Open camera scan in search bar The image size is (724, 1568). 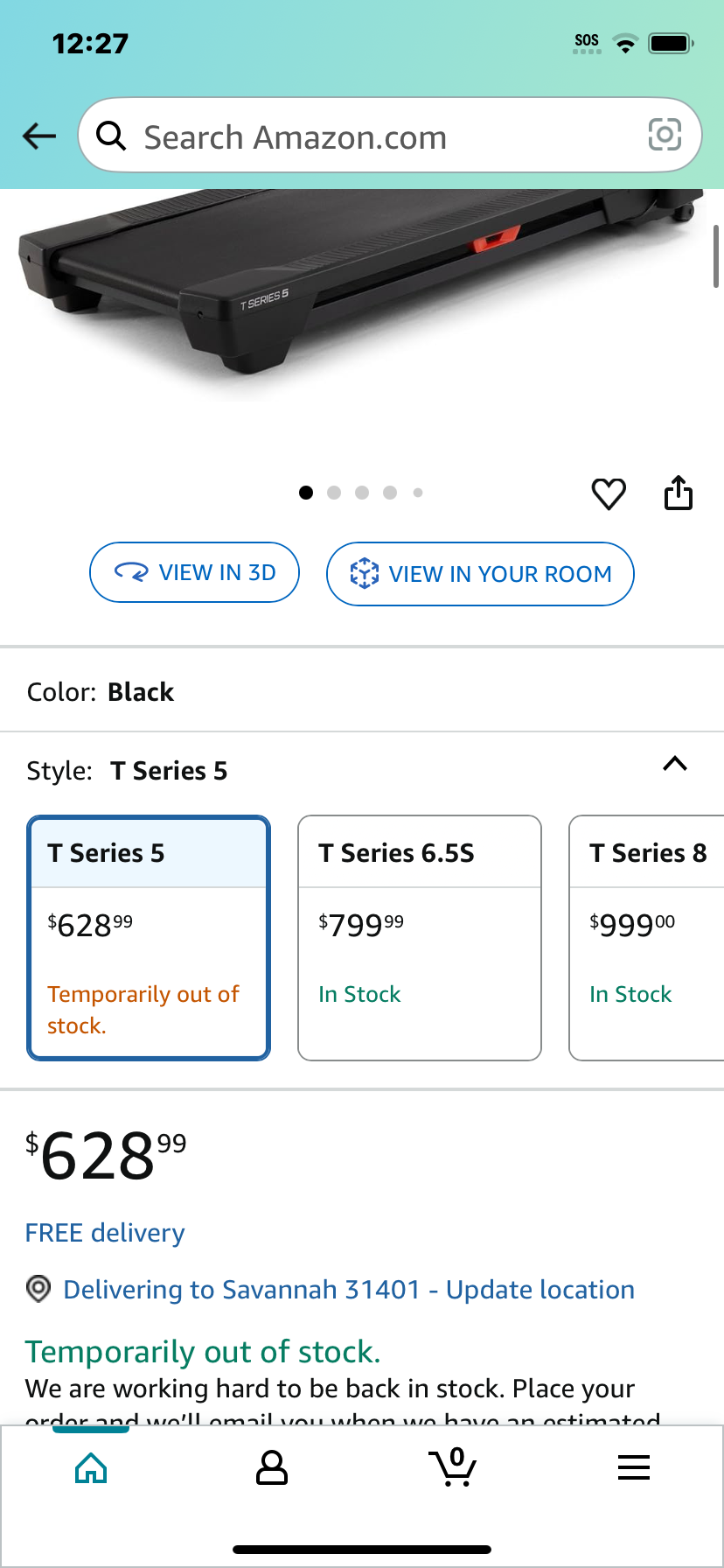pos(665,135)
